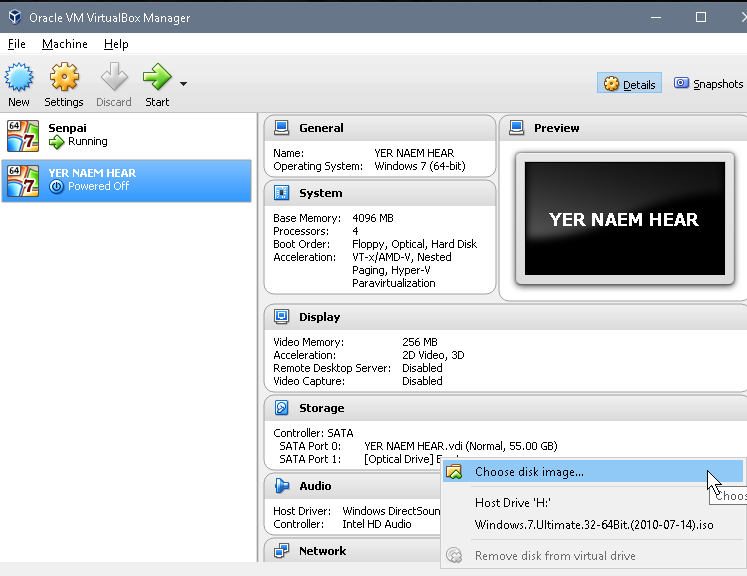This screenshot has width=747, height=576.
Task: Click the VM preview thumbnail
Action: [x=625, y=219]
